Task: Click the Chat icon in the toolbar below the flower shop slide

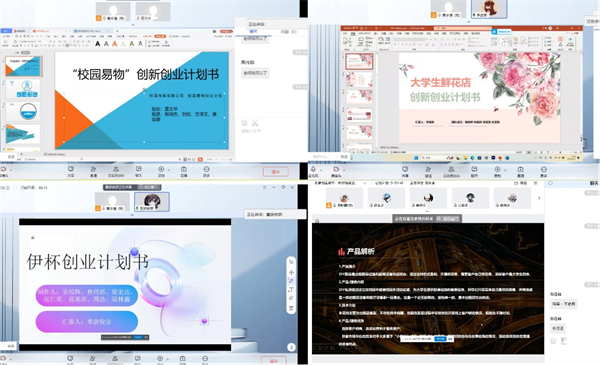Action: (x=474, y=171)
